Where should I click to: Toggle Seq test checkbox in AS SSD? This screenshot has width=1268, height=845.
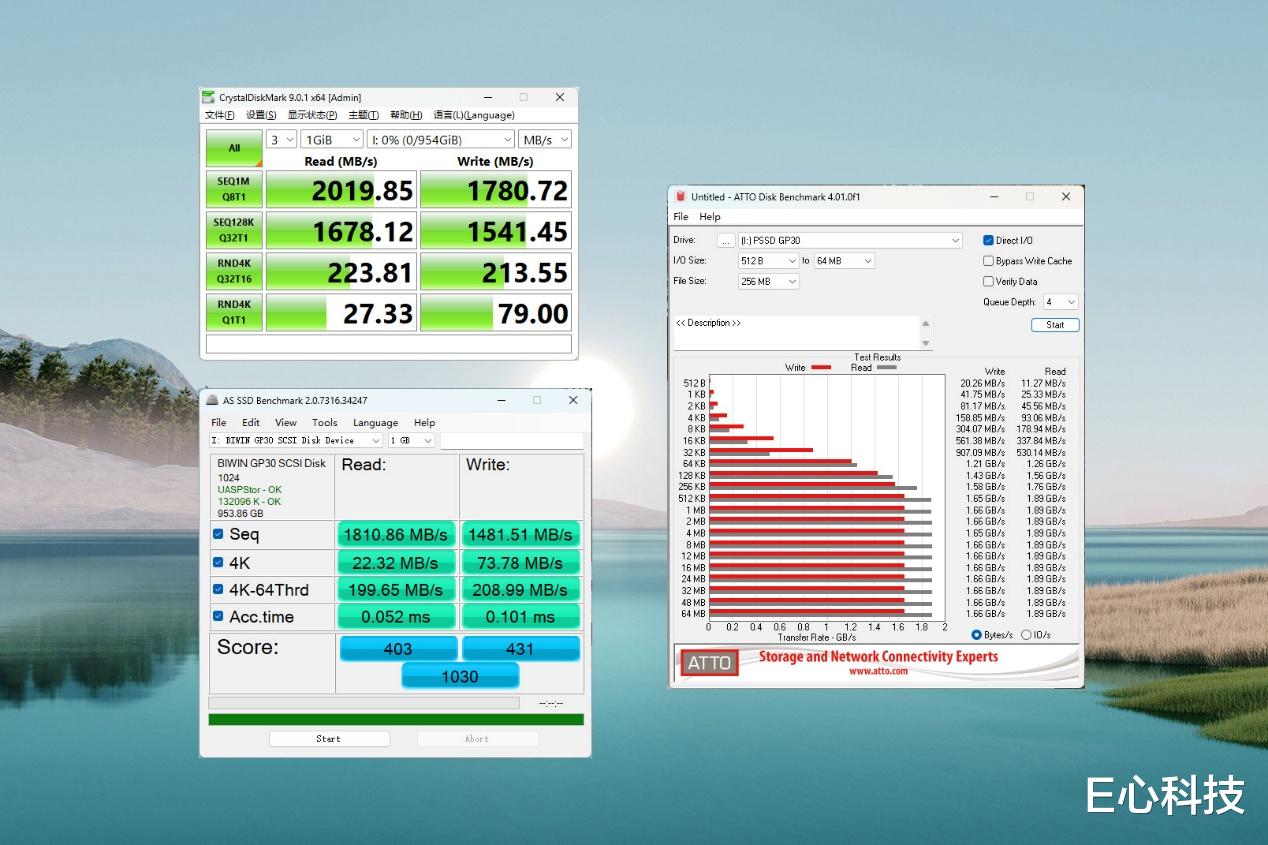pos(218,534)
